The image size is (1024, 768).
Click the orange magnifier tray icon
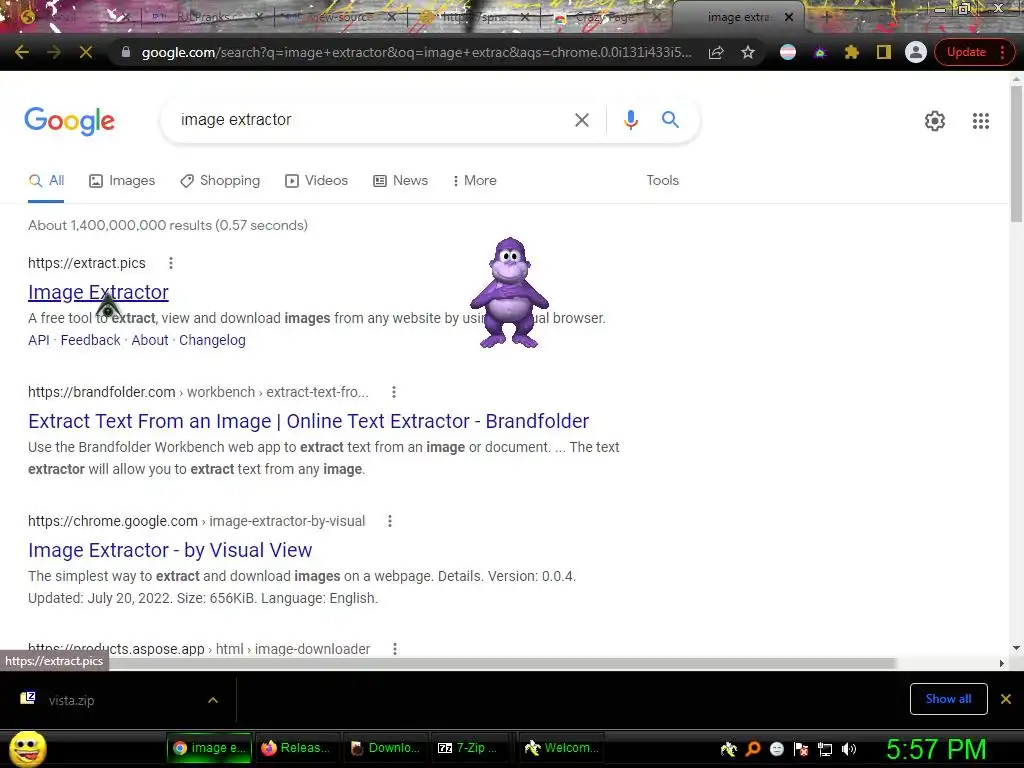point(753,749)
